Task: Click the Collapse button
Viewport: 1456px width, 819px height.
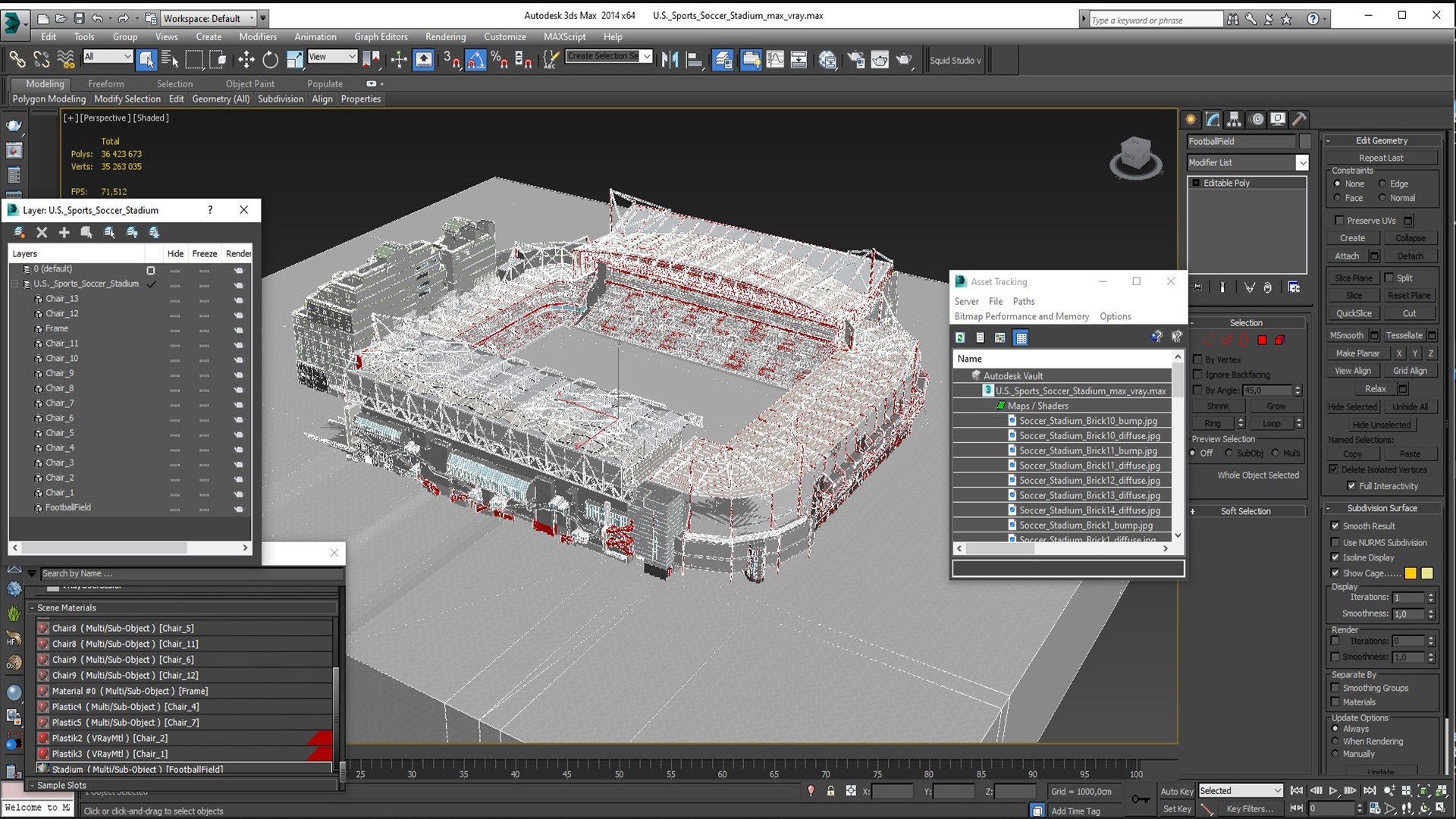Action: coord(1410,238)
